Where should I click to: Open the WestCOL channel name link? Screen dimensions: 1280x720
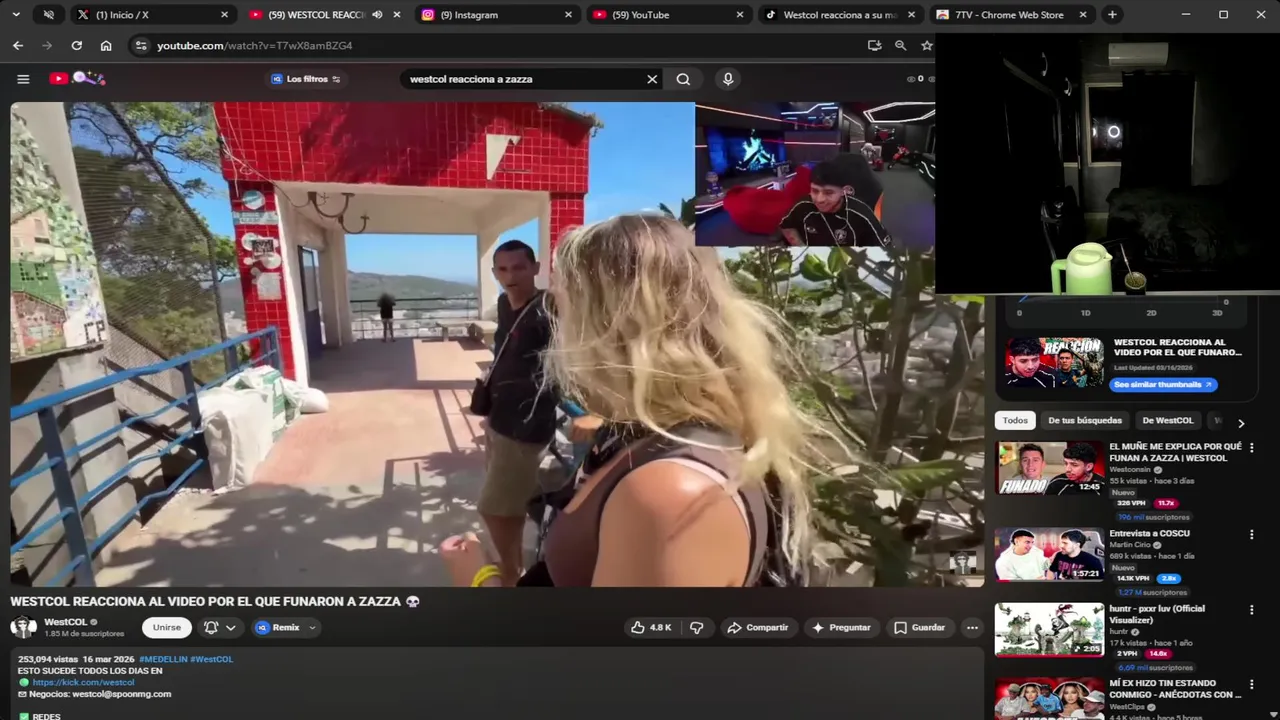tap(66, 622)
